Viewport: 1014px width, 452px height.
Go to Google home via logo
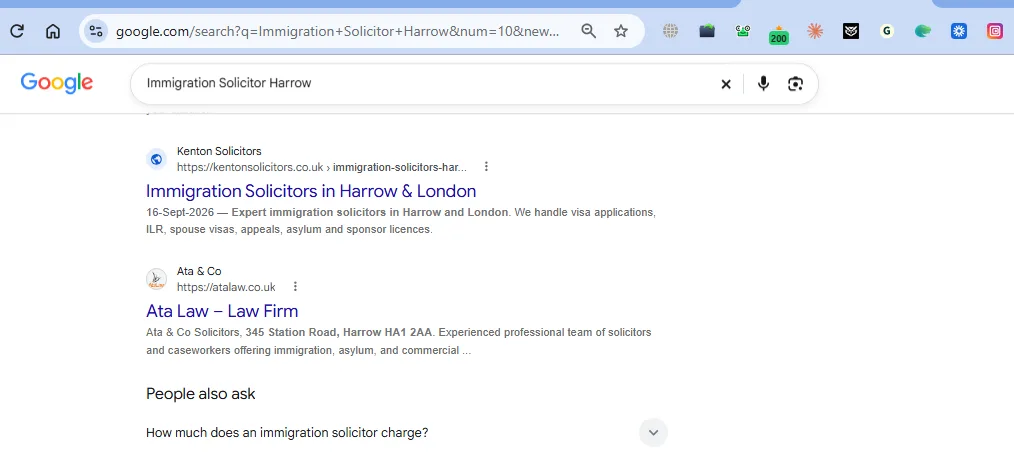click(x=57, y=83)
